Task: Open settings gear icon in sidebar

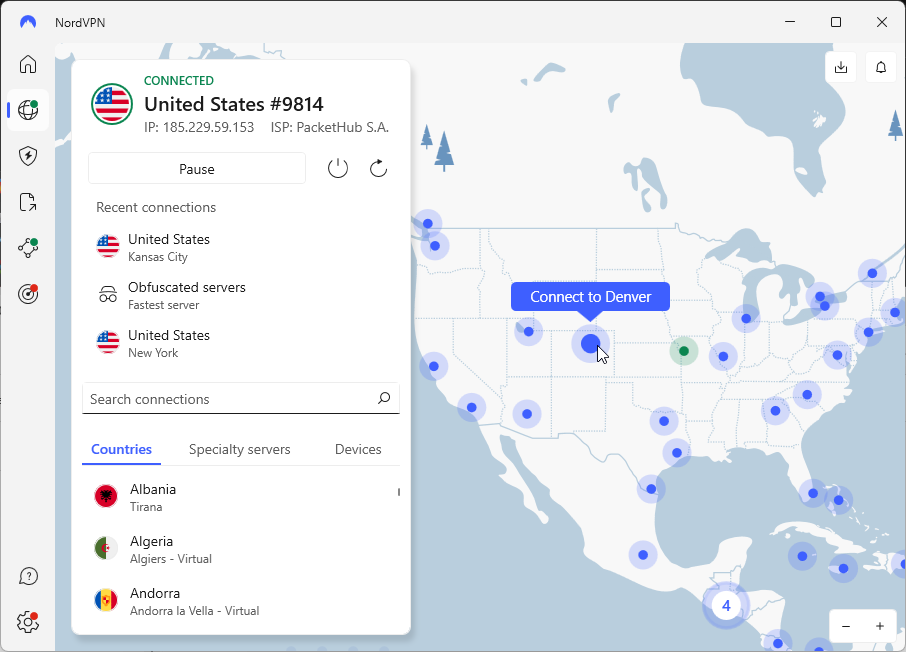Action: tap(28, 623)
